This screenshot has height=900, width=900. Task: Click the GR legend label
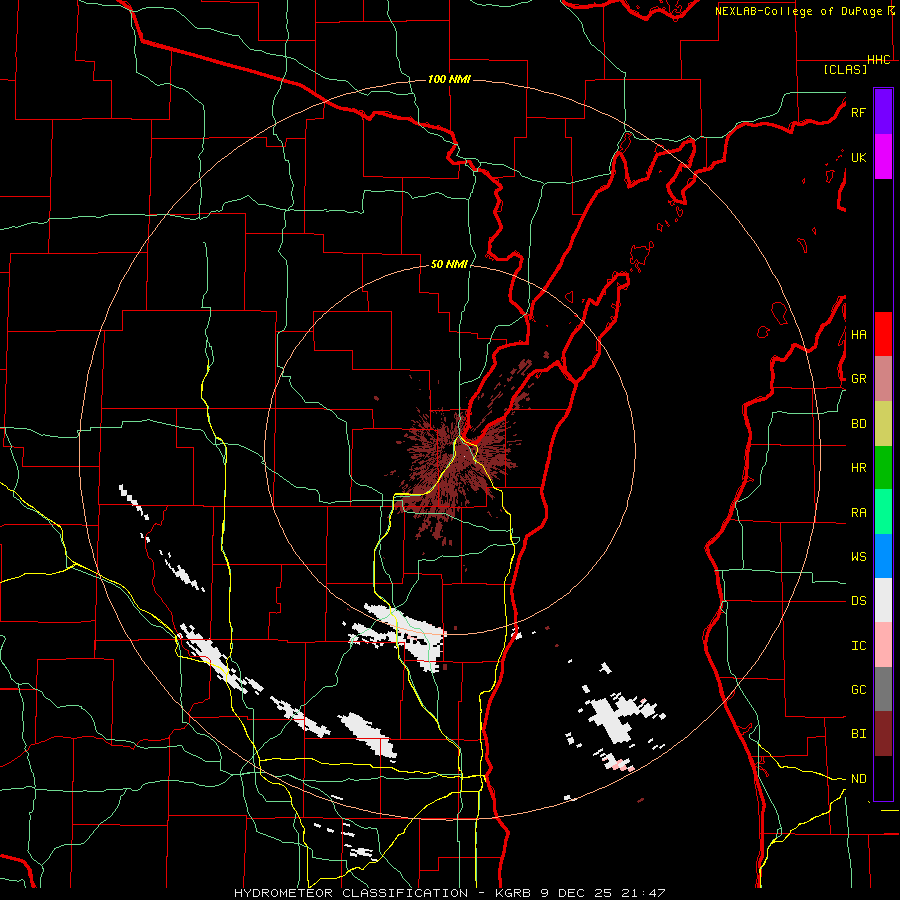coord(858,379)
